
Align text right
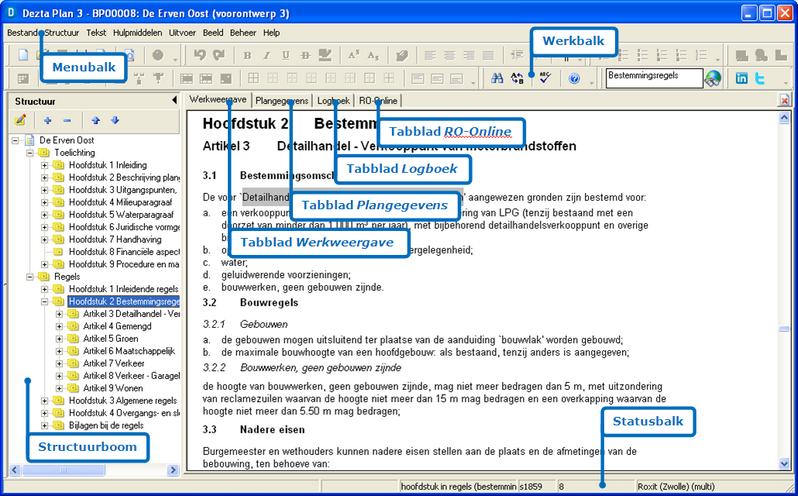(x=469, y=55)
